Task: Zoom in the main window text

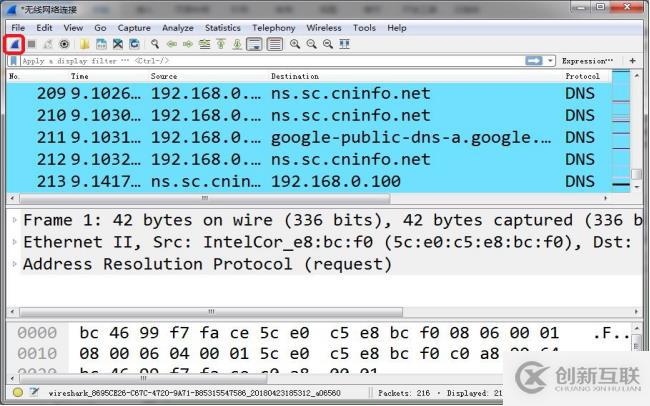Action: [295, 44]
